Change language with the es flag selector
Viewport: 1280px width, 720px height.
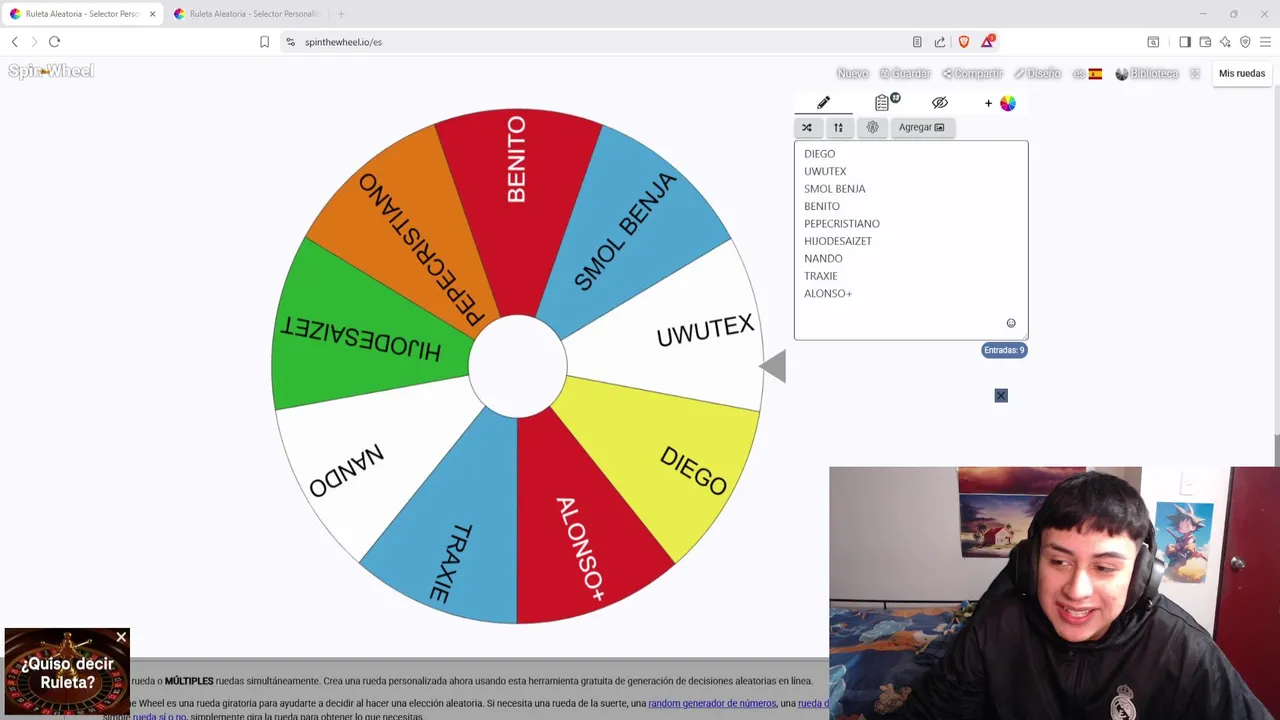pos(1087,74)
